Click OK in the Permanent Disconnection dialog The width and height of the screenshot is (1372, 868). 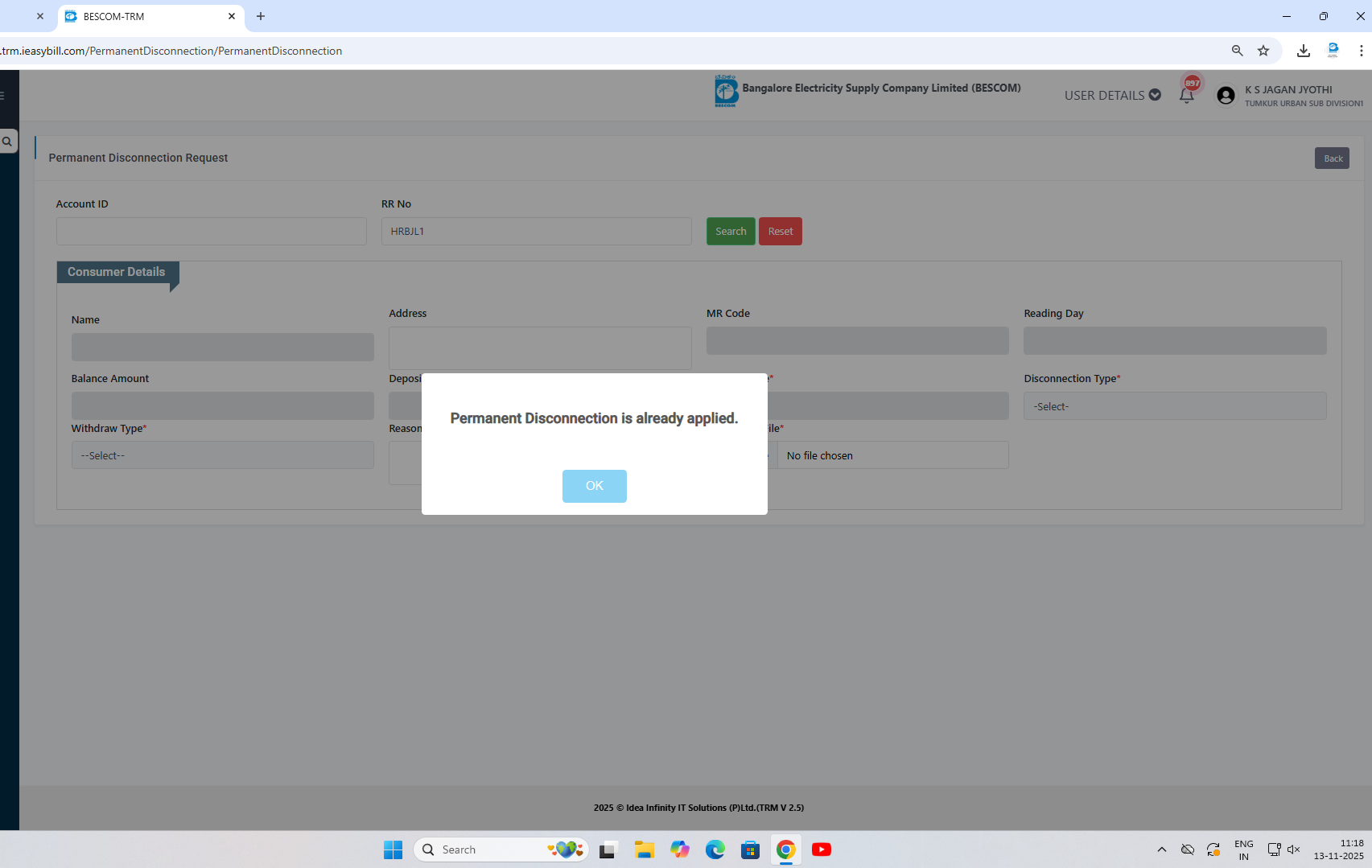click(594, 486)
